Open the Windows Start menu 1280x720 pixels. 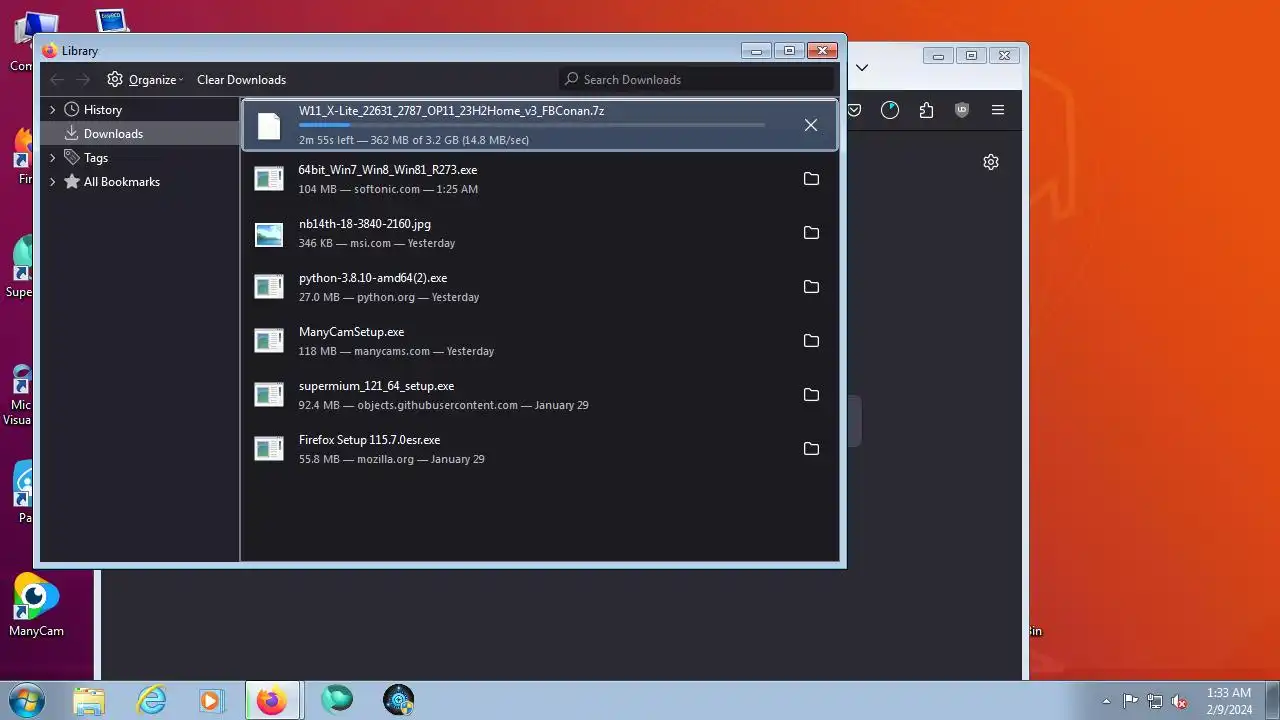click(27, 700)
